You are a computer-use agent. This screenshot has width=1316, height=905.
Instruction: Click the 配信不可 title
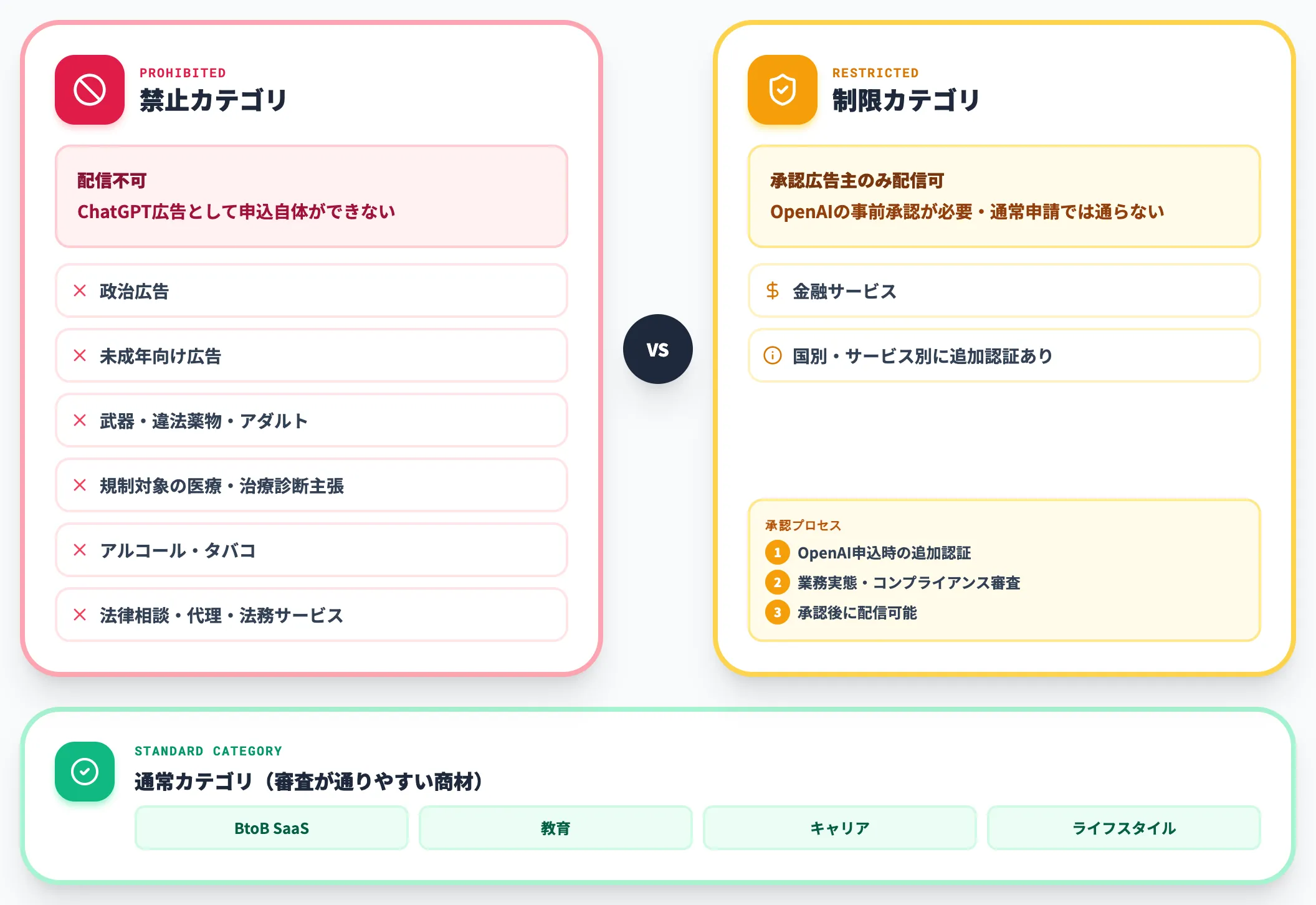(112, 181)
